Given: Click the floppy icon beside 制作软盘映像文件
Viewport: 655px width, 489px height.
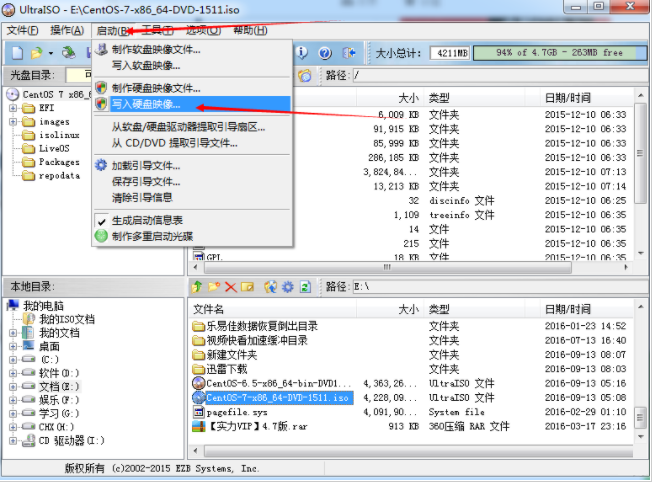Looking at the screenshot, I should tap(101, 49).
